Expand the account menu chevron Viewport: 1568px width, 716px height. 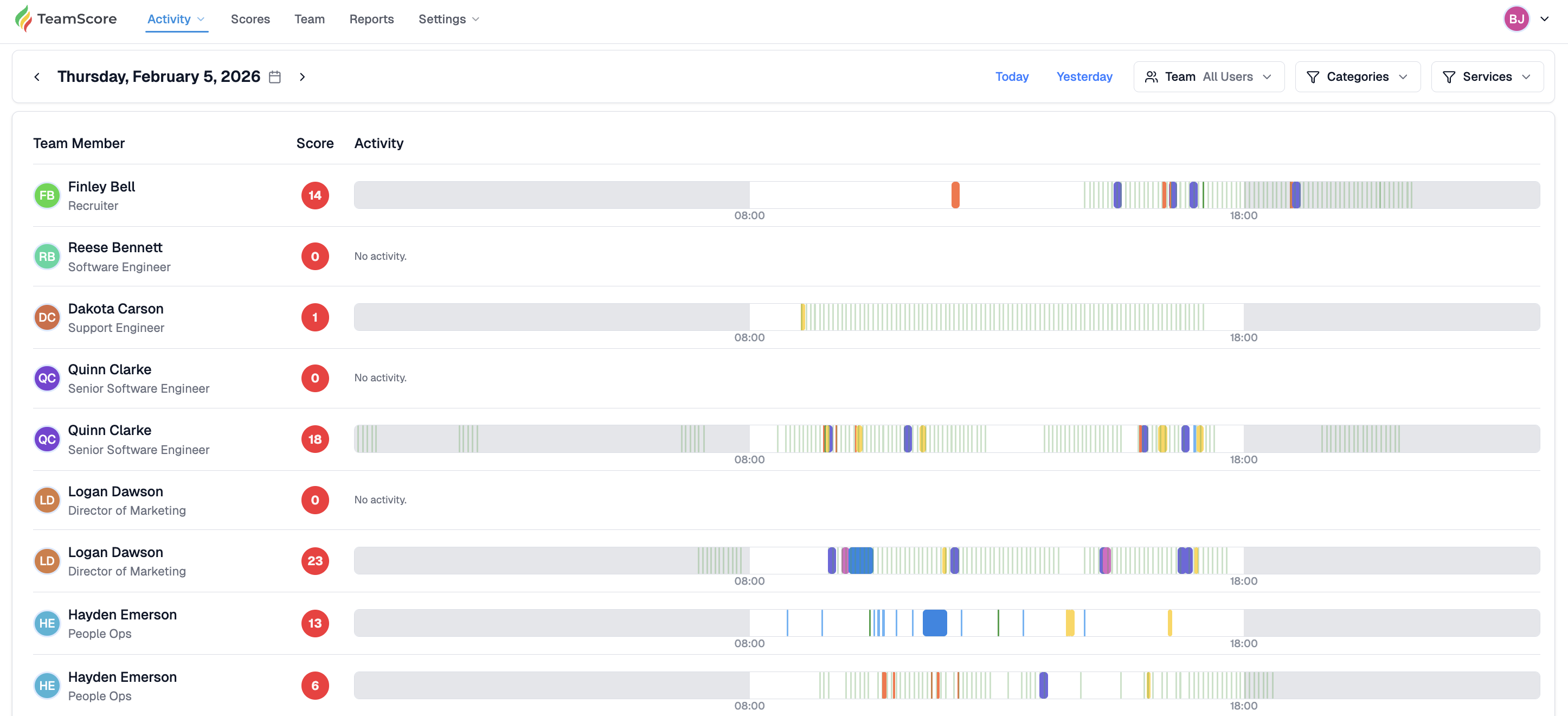(1544, 19)
